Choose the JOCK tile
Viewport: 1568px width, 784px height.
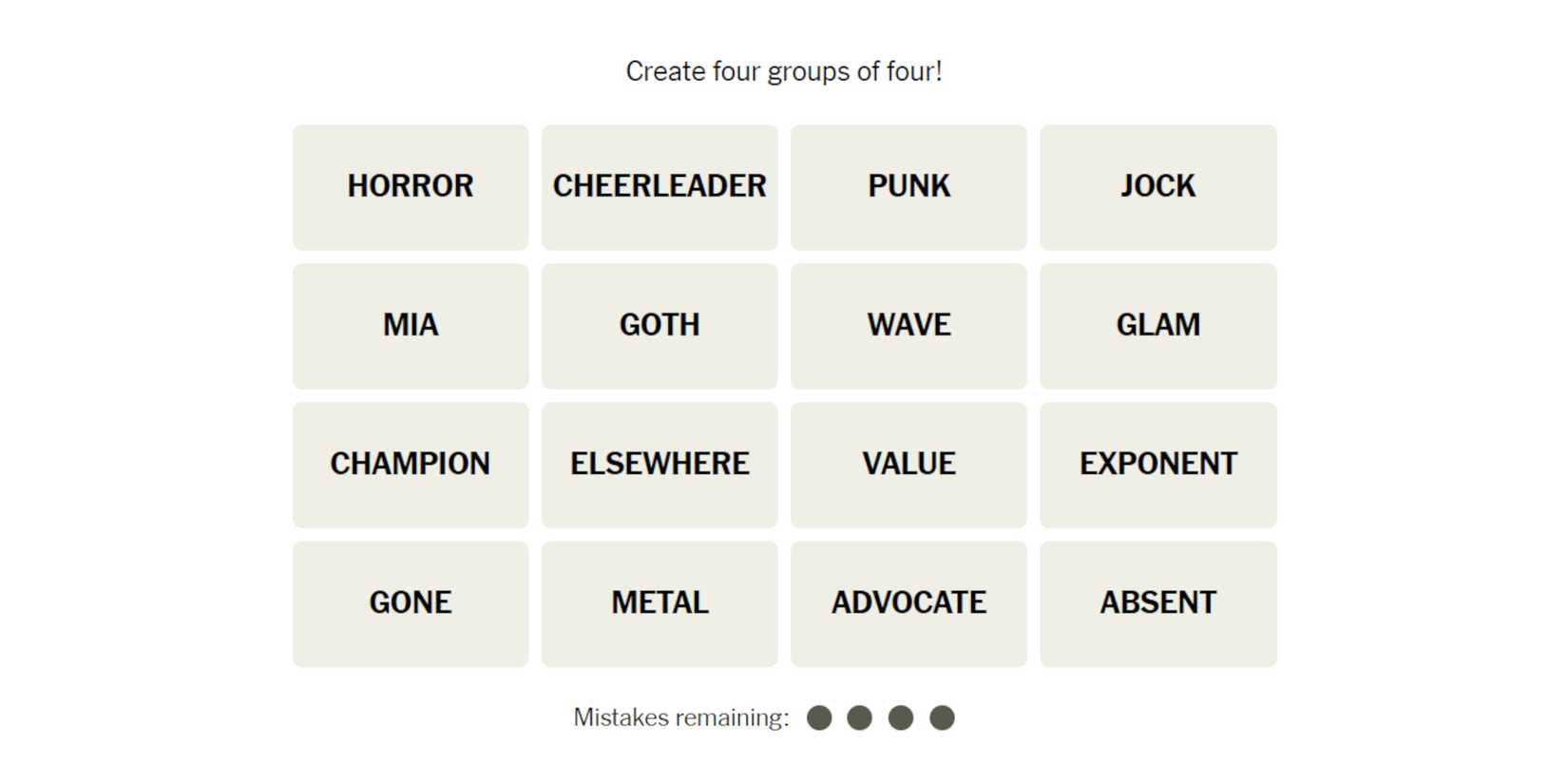(x=1157, y=187)
